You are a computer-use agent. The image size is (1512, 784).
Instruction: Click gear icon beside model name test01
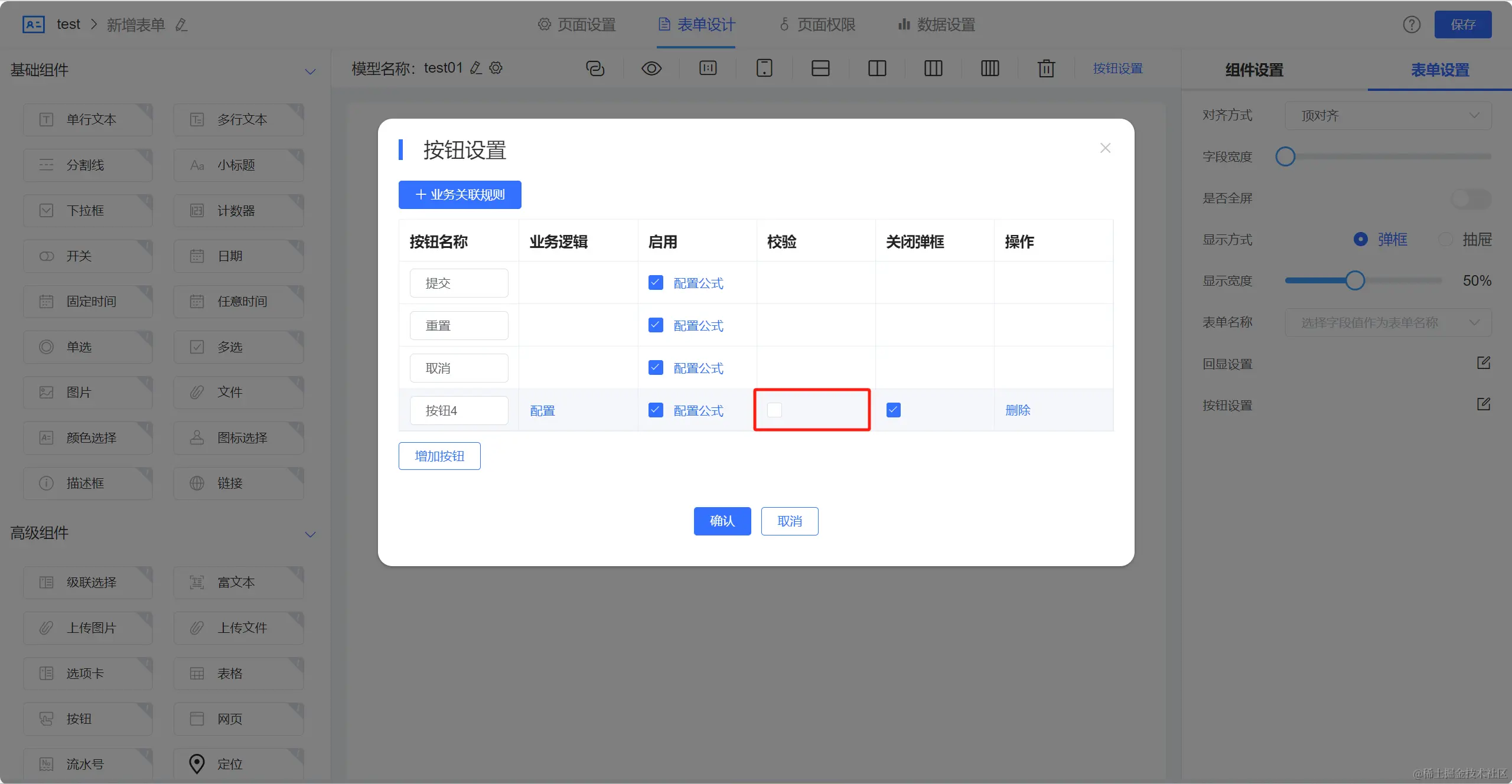(496, 68)
